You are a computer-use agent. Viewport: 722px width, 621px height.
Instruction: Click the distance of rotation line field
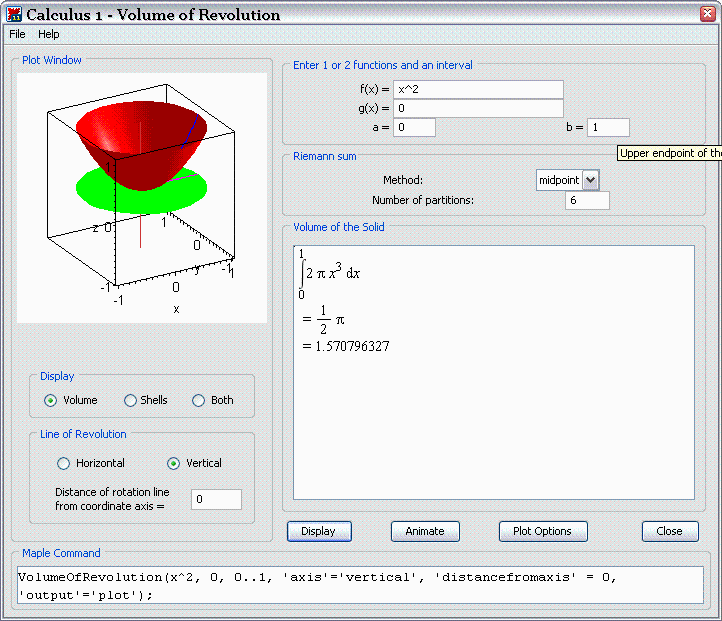(x=215, y=499)
